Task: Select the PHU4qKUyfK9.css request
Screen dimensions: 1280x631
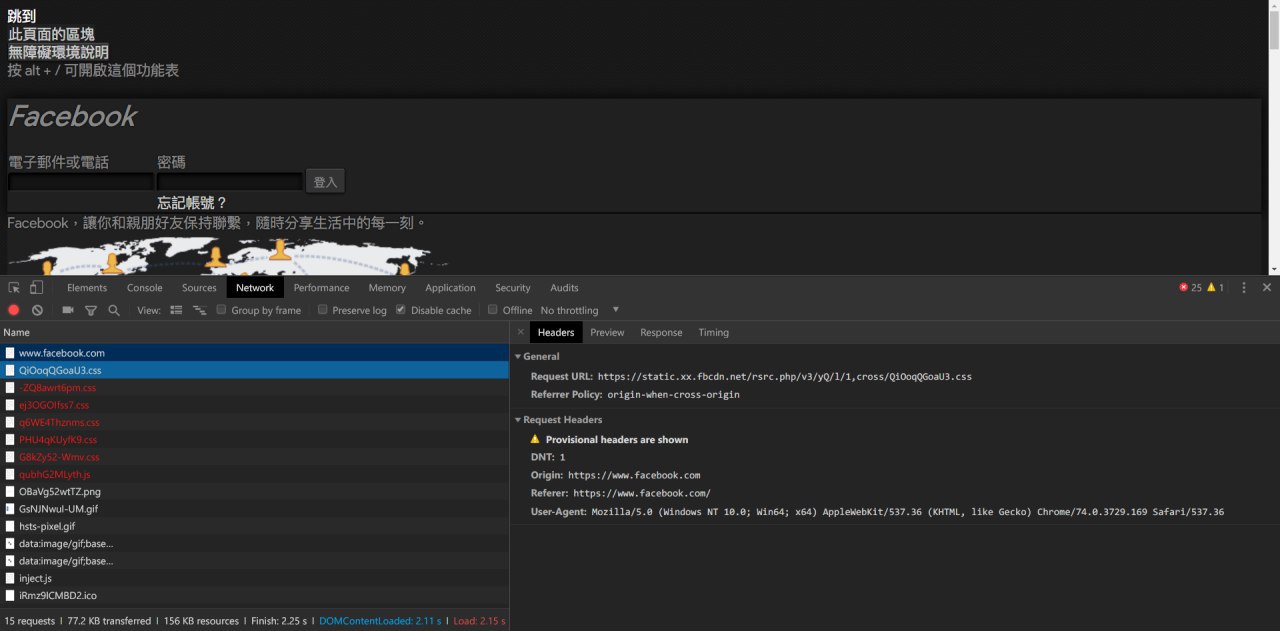Action: [x=254, y=439]
